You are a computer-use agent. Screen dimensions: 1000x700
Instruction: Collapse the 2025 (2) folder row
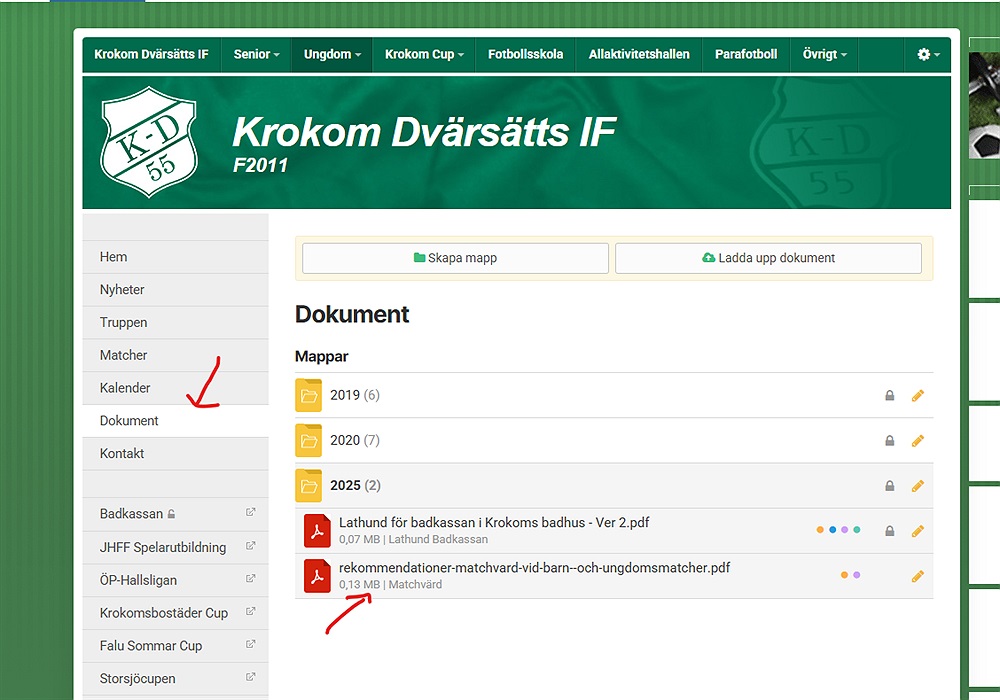pyautogui.click(x=614, y=486)
